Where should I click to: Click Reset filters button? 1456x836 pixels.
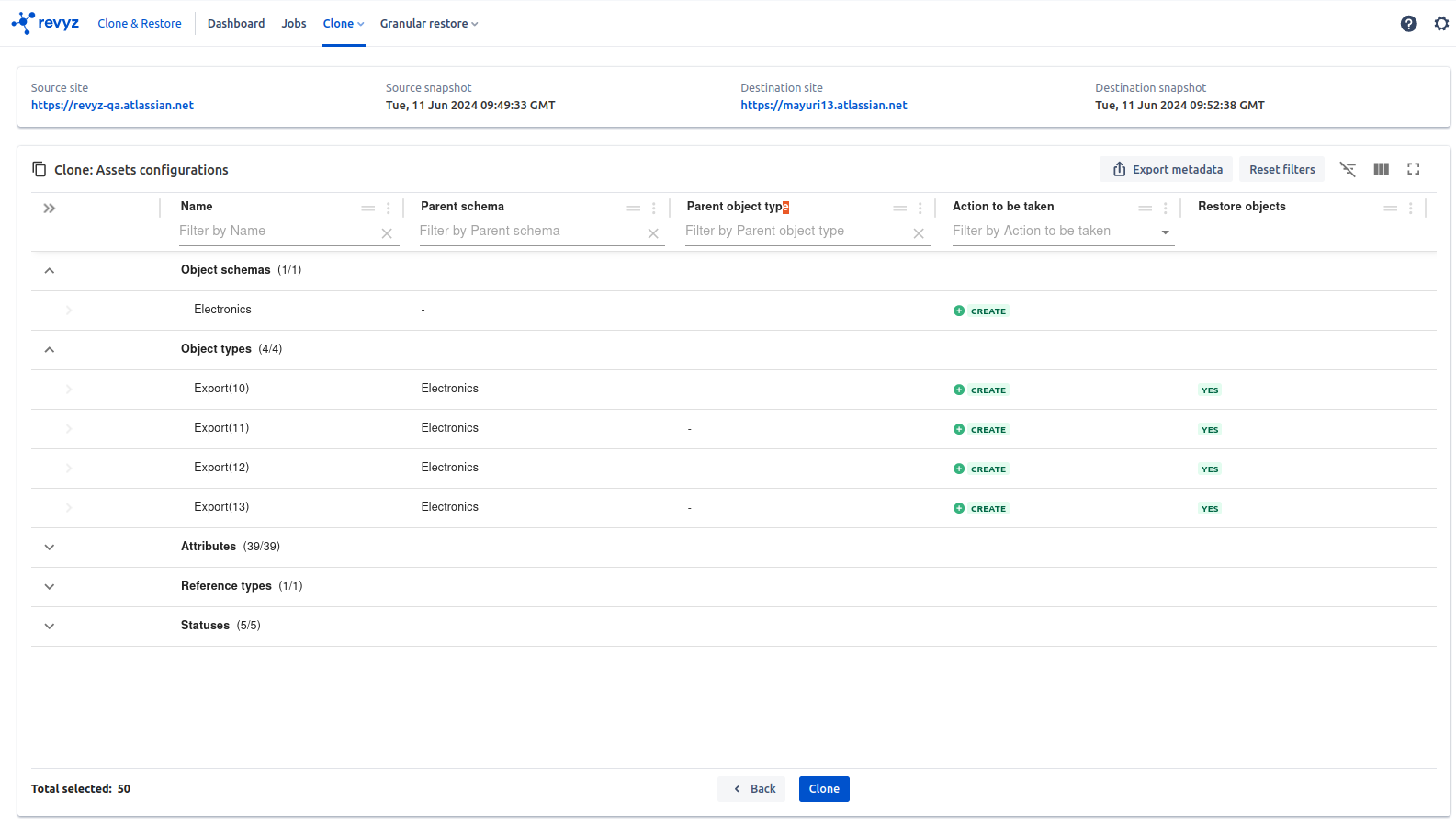pyautogui.click(x=1281, y=169)
